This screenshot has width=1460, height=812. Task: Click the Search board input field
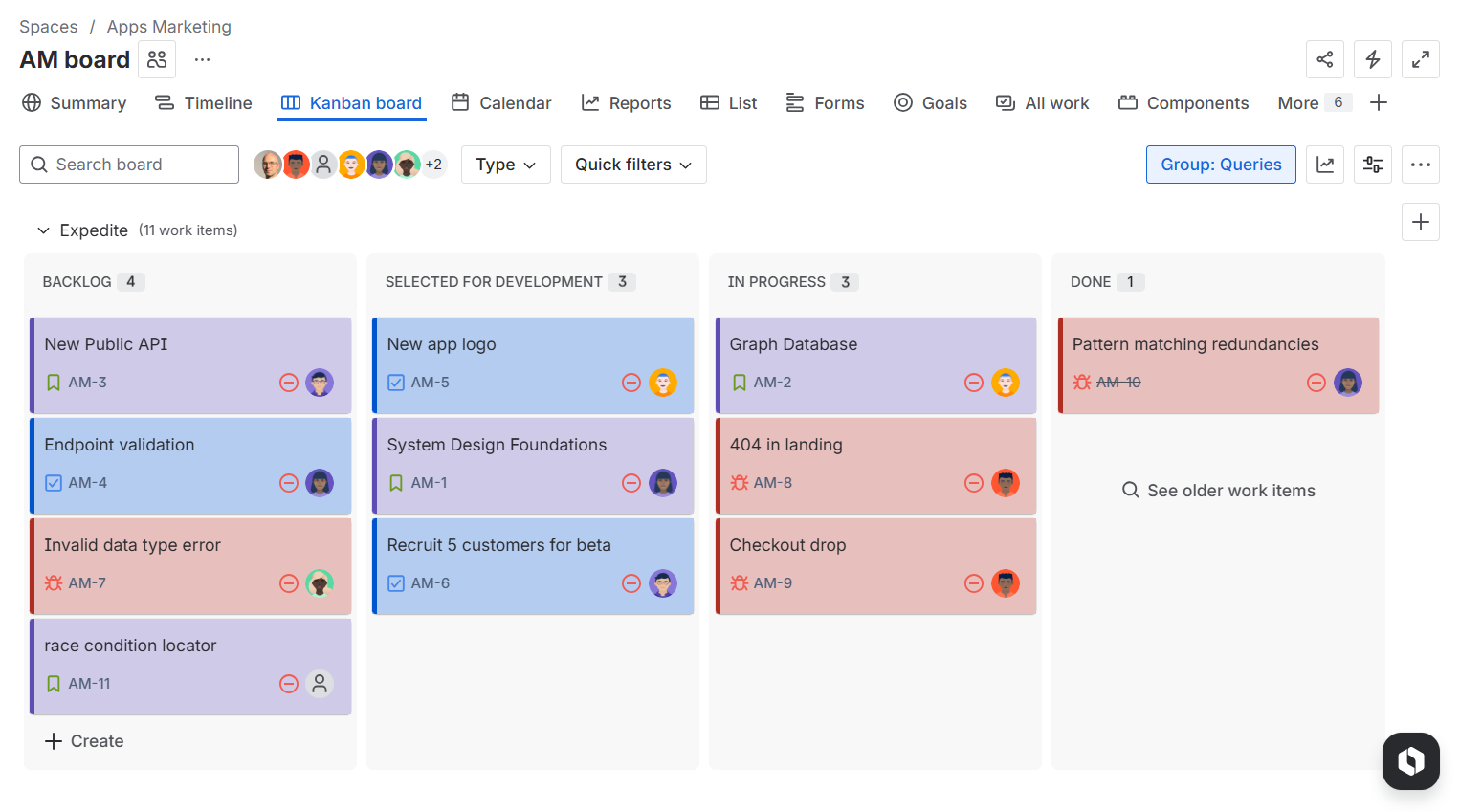point(129,164)
